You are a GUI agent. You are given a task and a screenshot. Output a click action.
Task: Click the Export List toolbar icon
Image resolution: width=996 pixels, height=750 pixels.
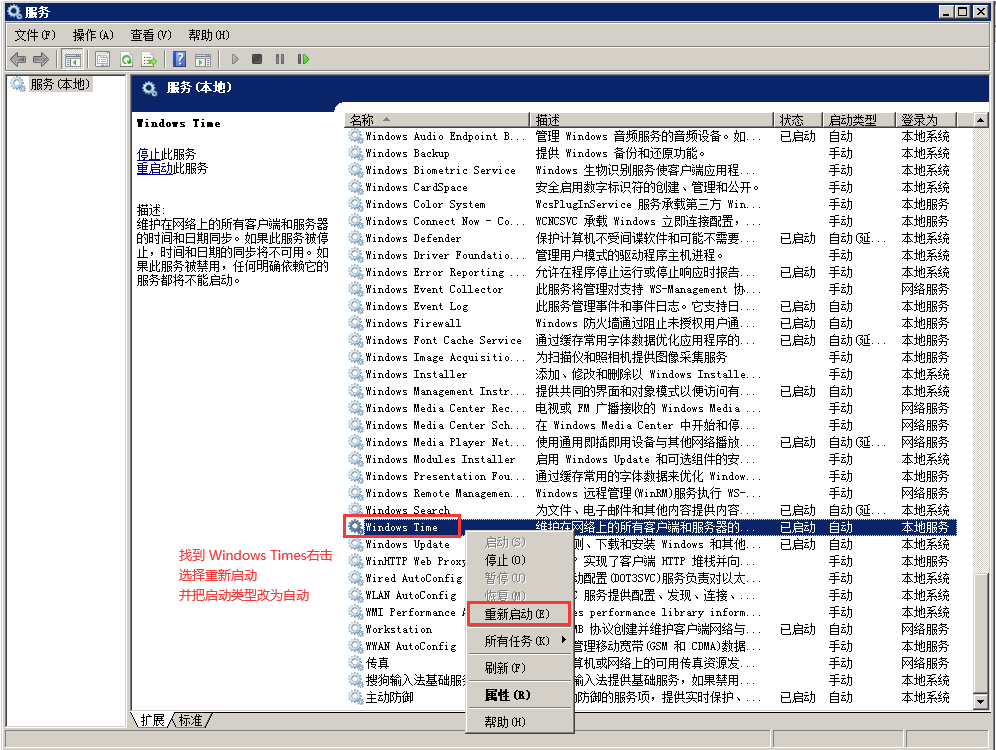pyautogui.click(x=149, y=60)
